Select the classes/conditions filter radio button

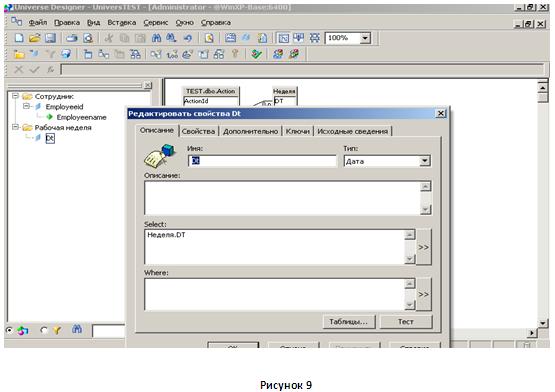point(44,330)
